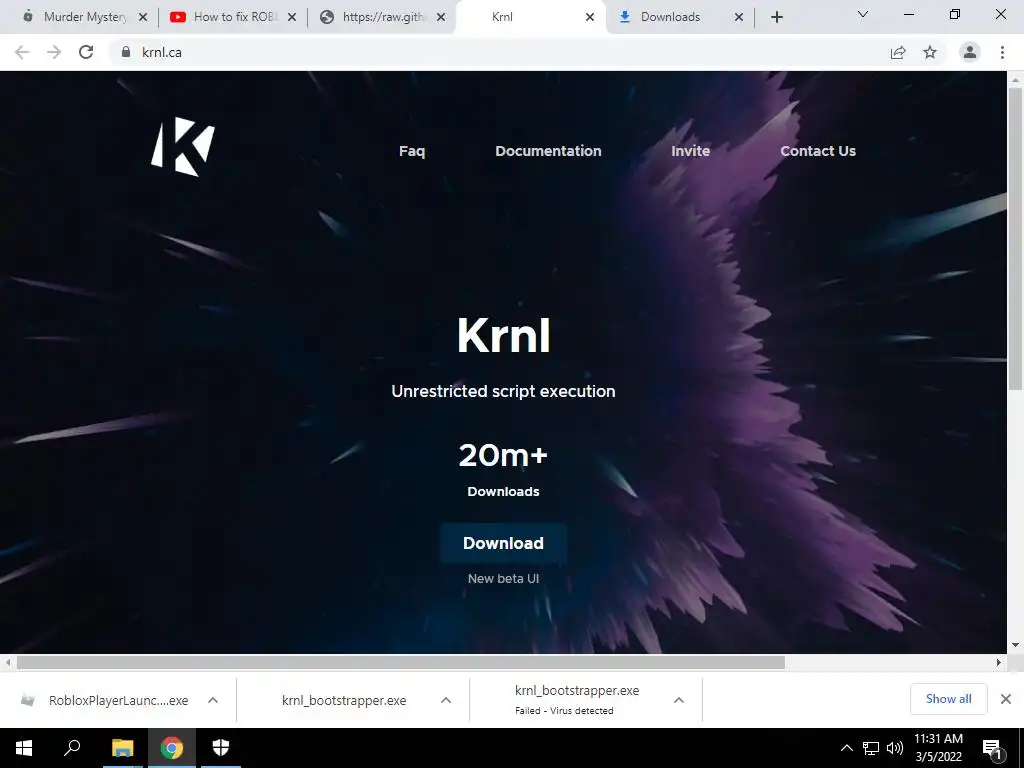1024x768 pixels.
Task: Click the Invite link
Action: point(690,151)
